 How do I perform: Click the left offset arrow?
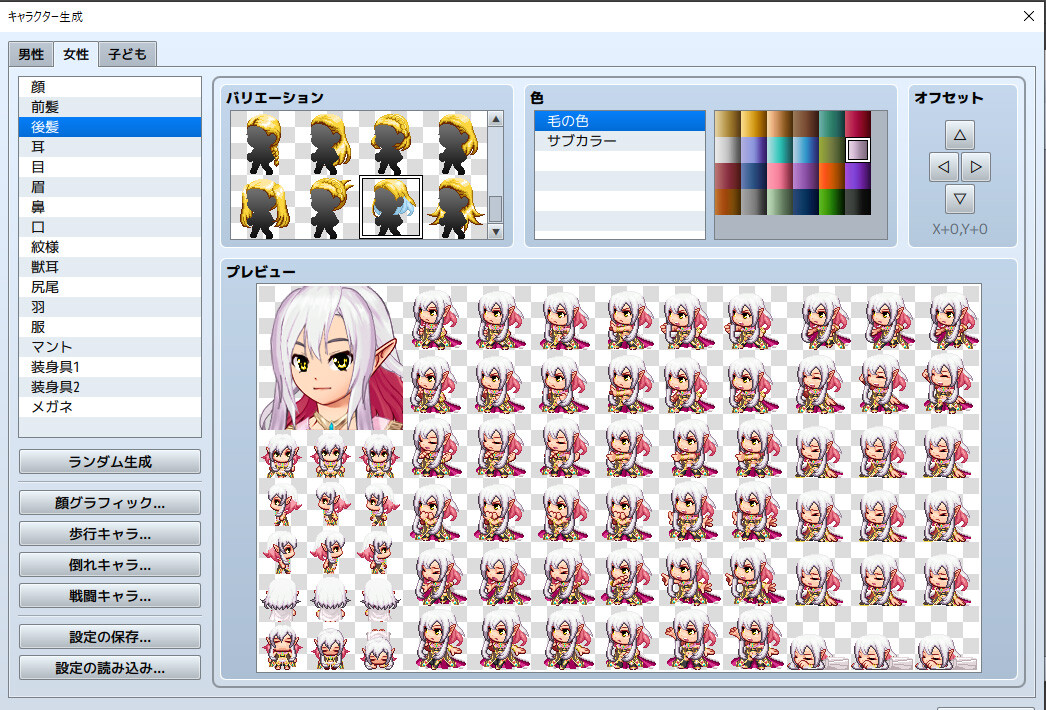943,166
